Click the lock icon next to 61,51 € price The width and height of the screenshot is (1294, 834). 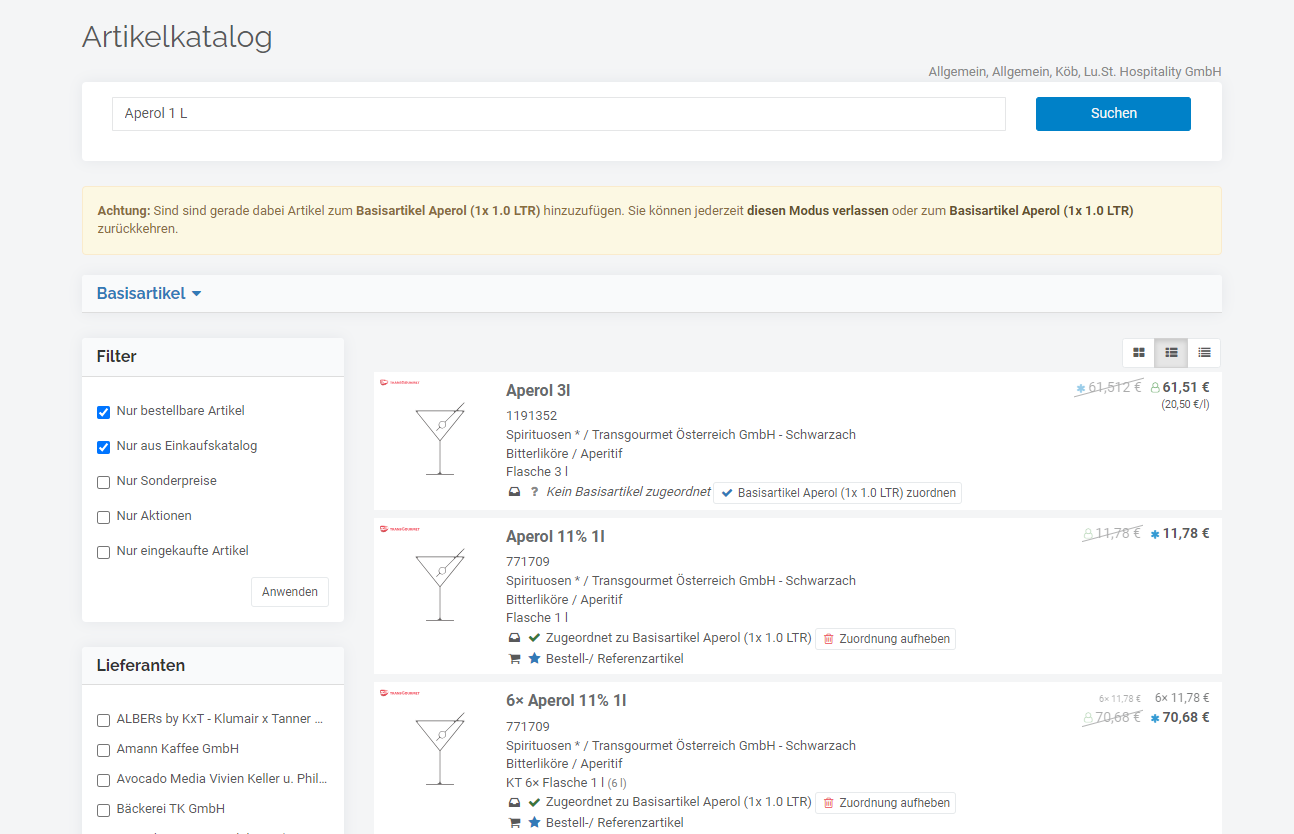(x=1155, y=388)
